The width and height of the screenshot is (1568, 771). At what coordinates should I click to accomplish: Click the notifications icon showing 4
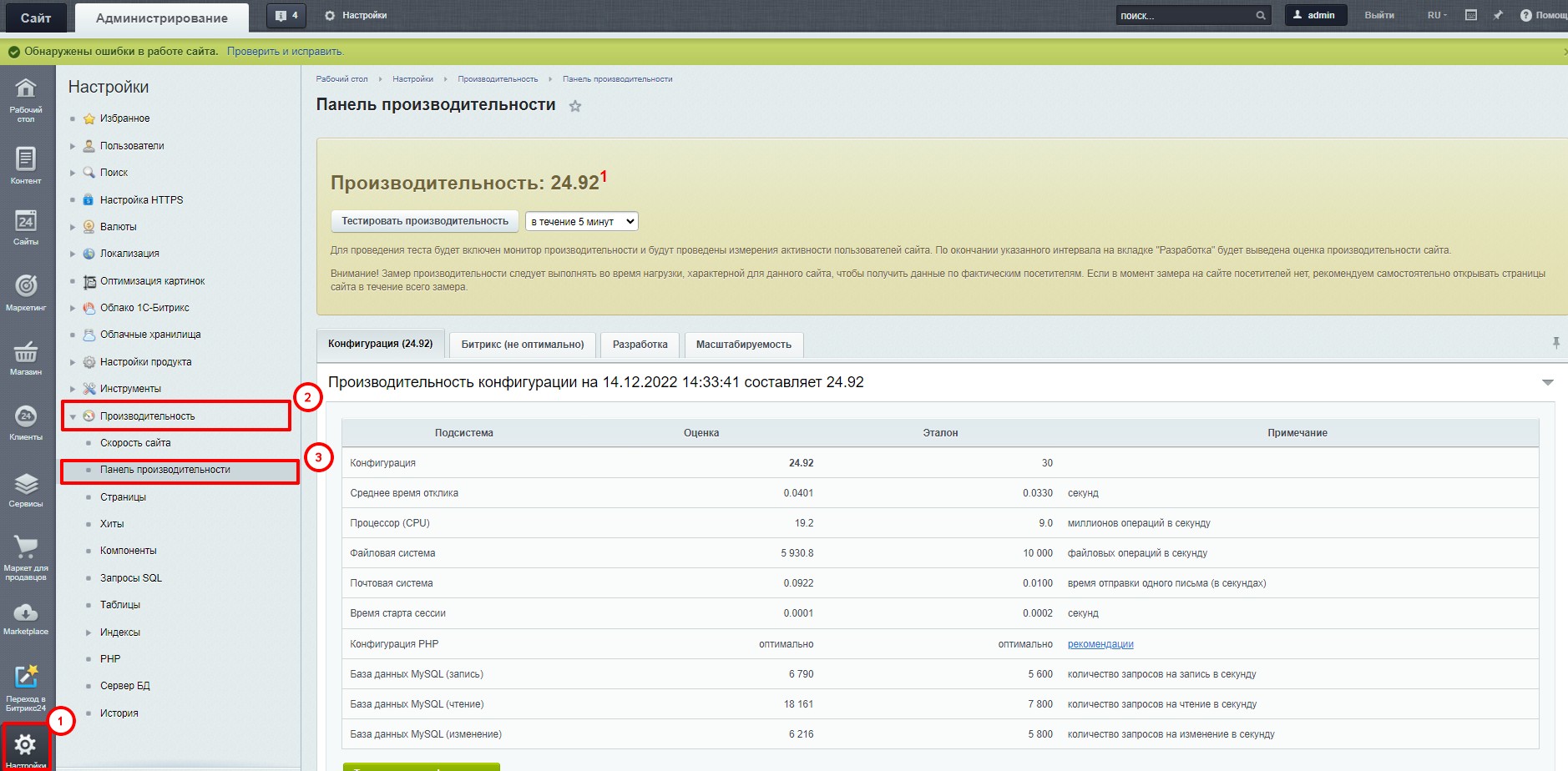point(286,16)
